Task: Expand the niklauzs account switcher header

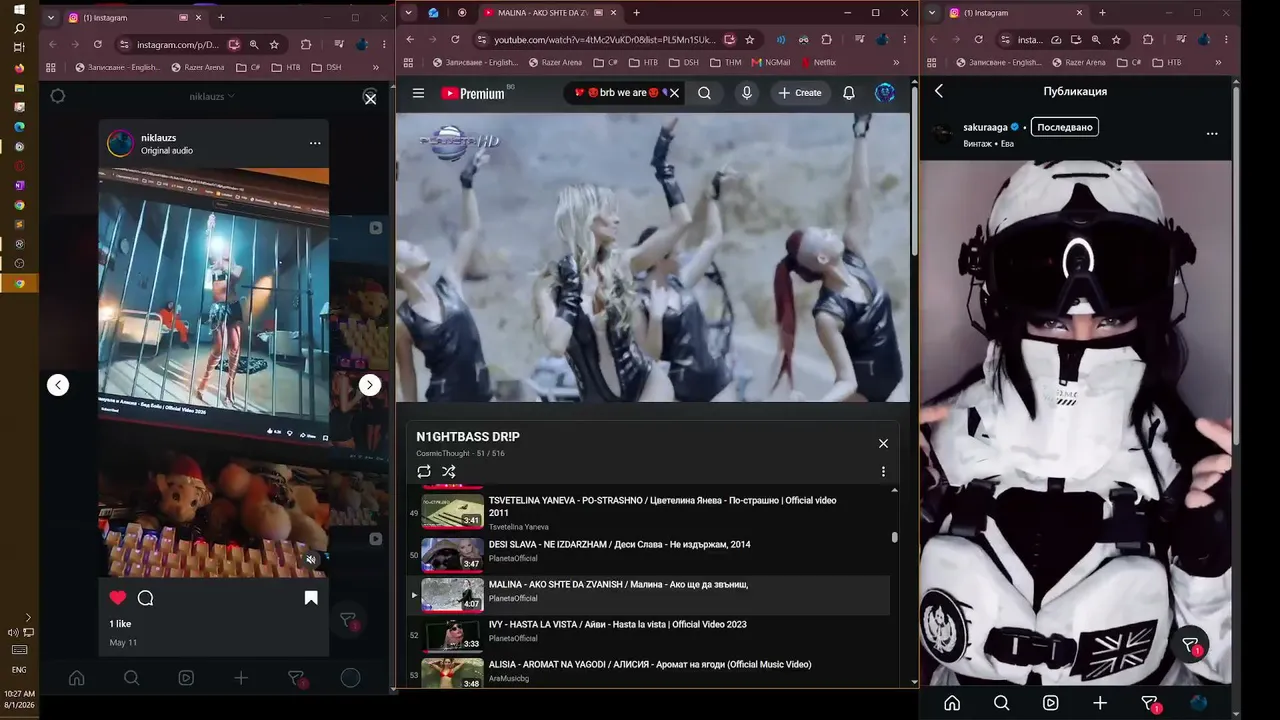Action: 212,97
